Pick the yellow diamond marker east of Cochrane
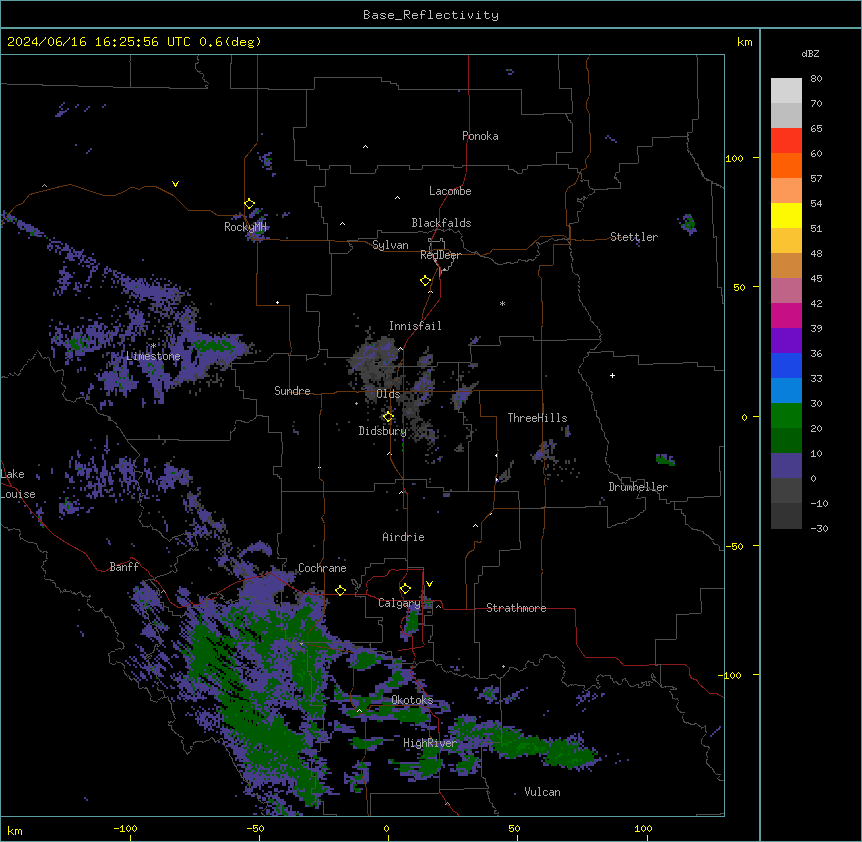Viewport: 862px width, 842px height. (x=340, y=590)
